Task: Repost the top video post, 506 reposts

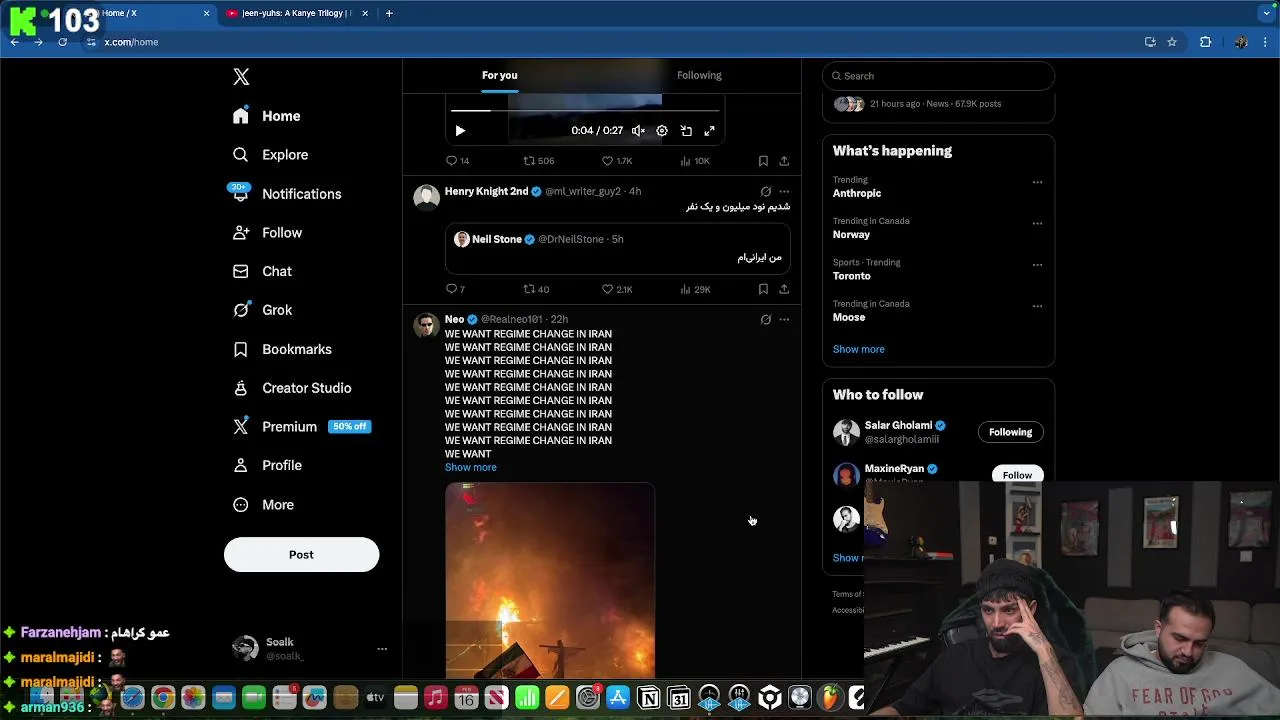Action: (539, 161)
